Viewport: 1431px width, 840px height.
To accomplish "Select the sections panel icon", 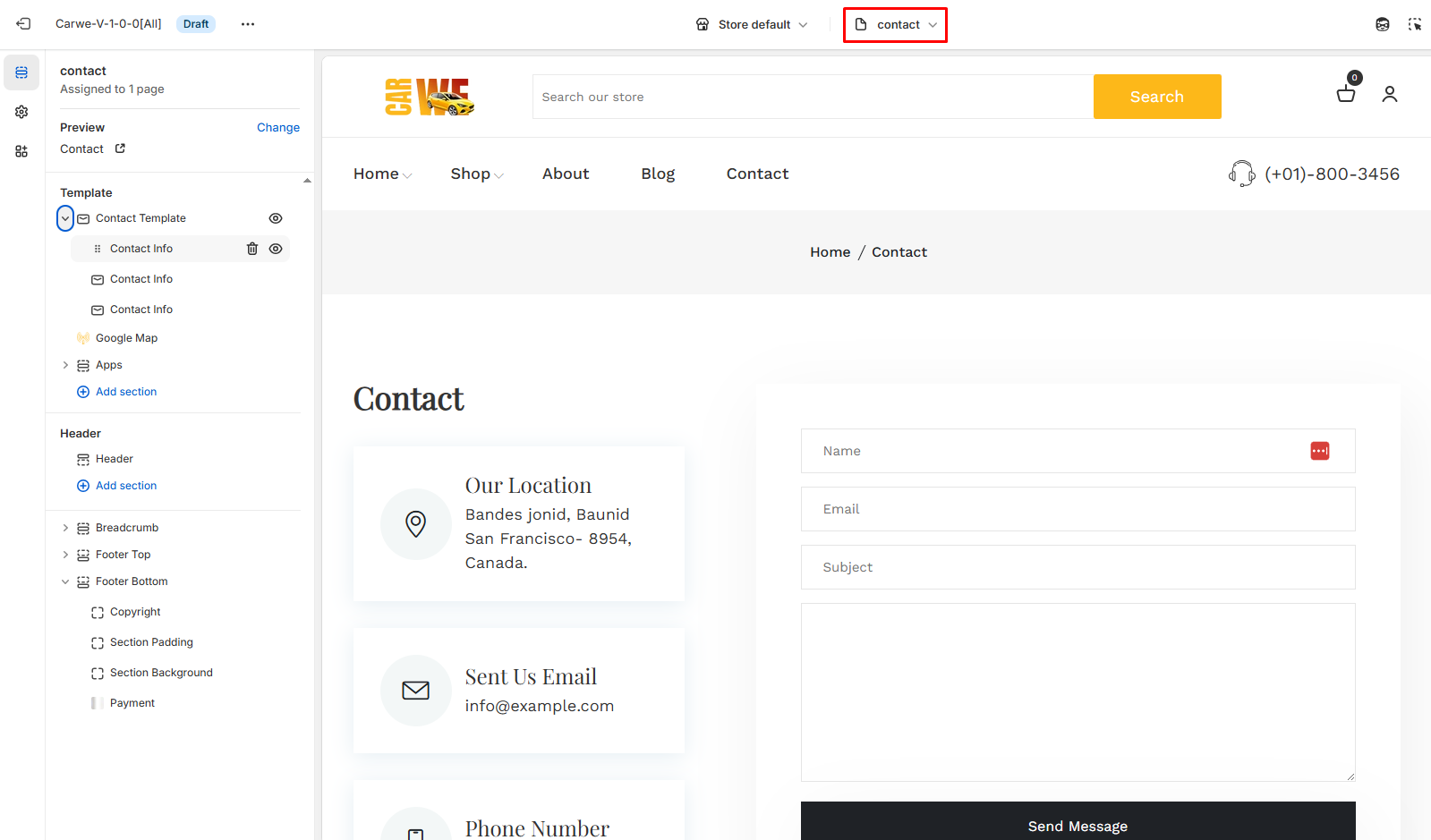I will tap(21, 72).
